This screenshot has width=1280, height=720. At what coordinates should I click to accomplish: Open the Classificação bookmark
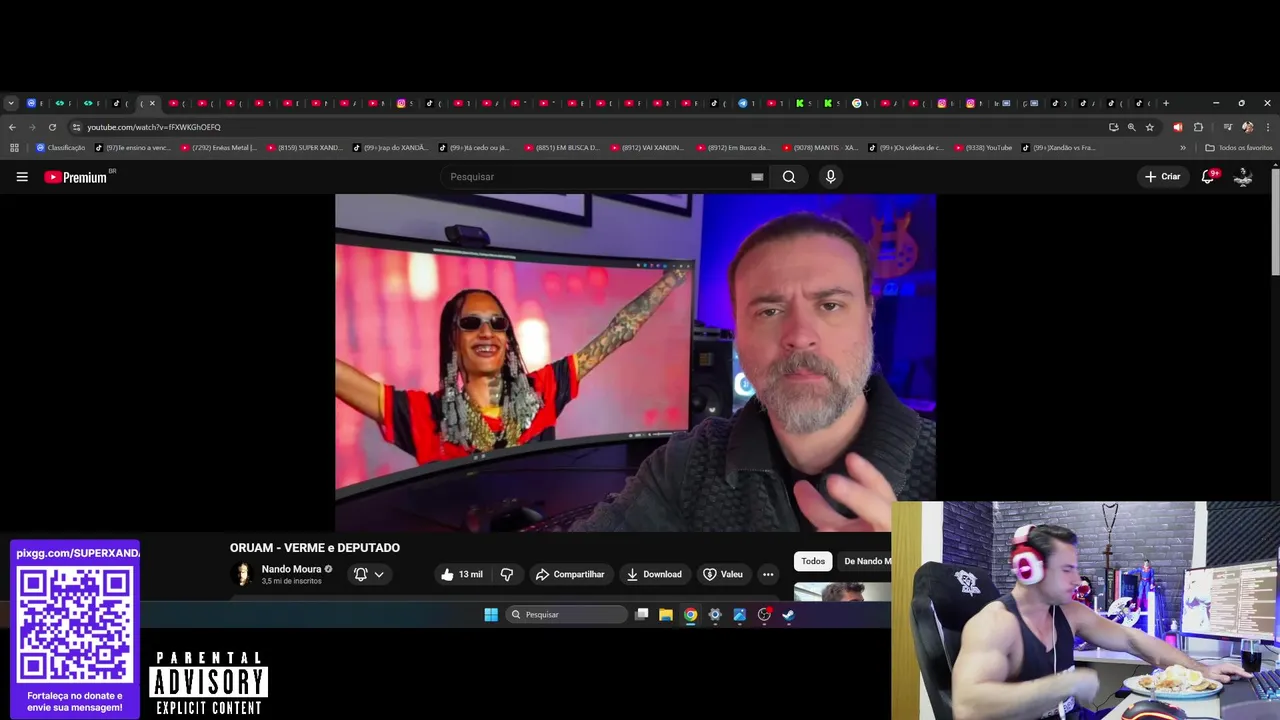pos(61,148)
